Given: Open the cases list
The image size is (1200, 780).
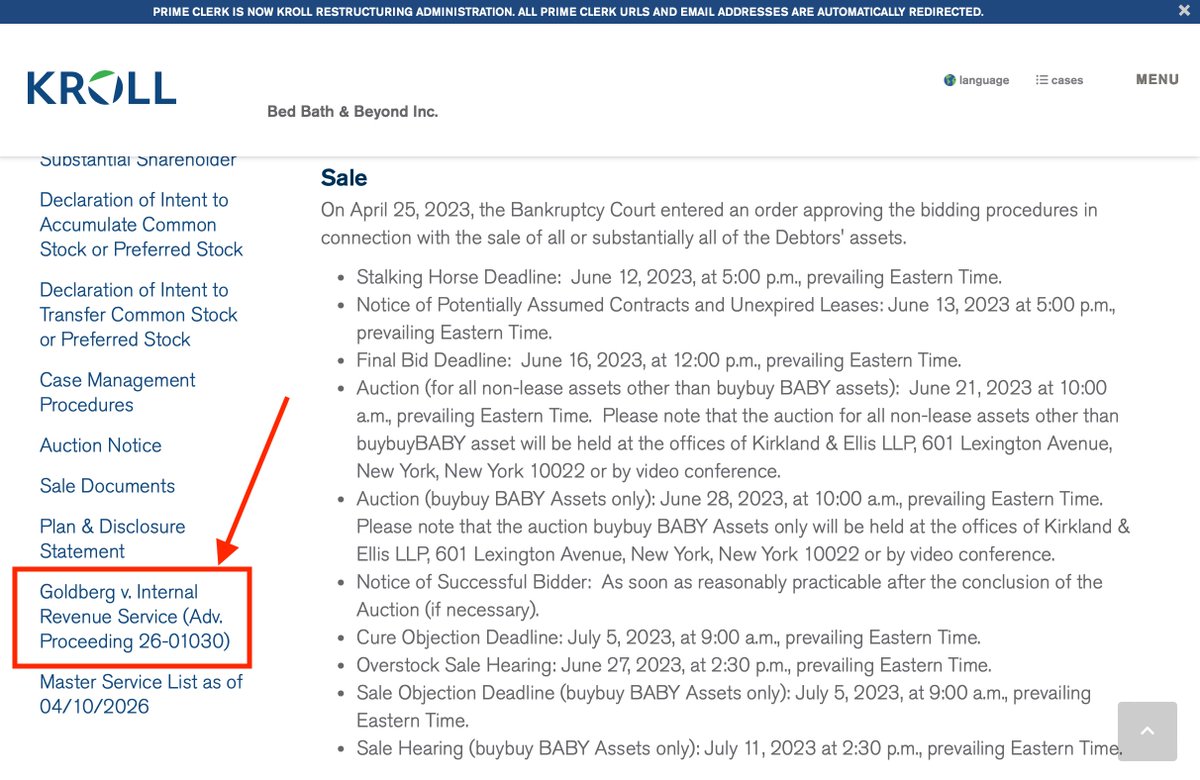Looking at the screenshot, I should 1059,80.
